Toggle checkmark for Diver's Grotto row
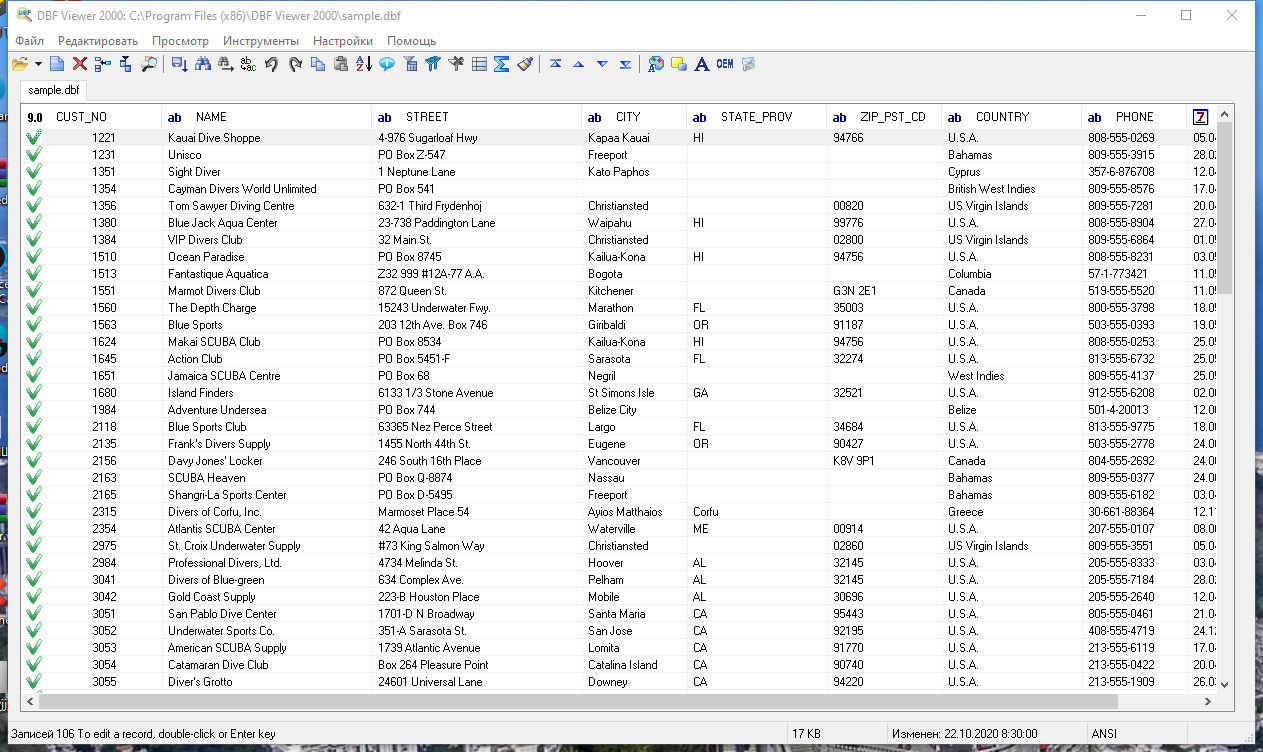 (34, 682)
